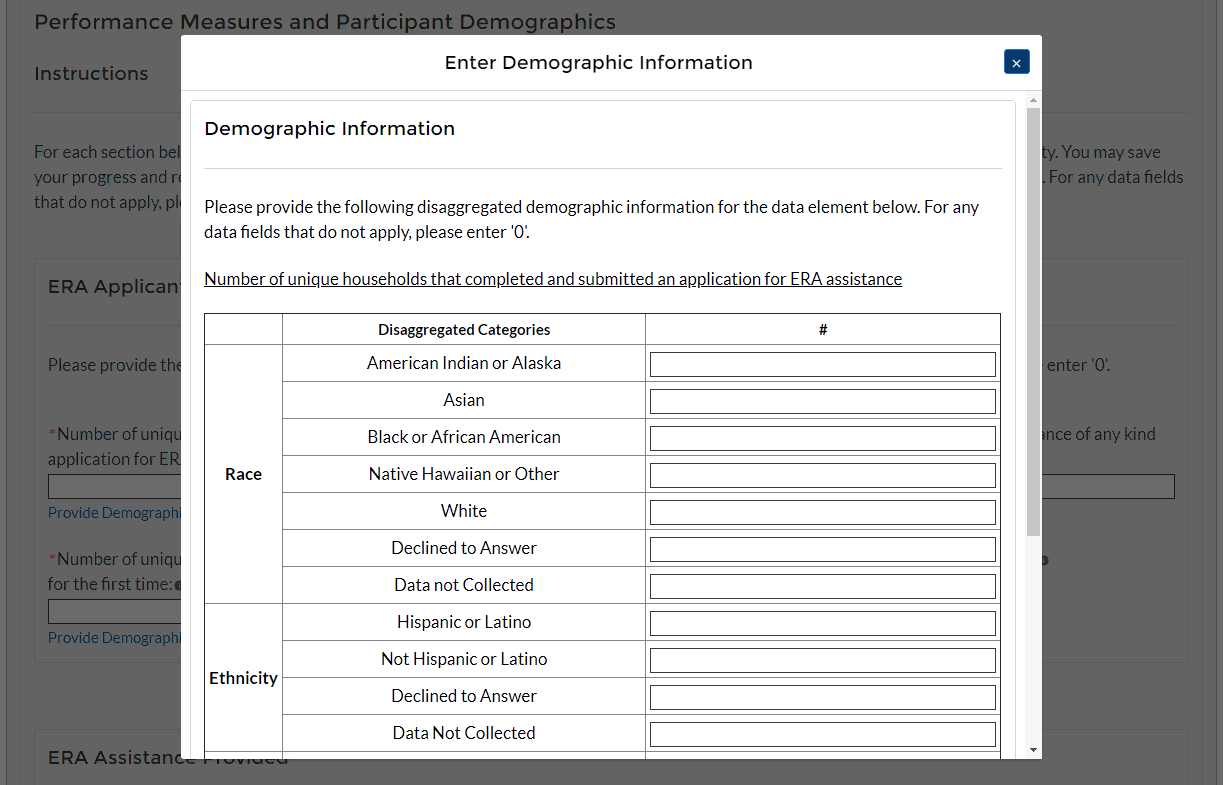Screen dimensions: 1223x785
Task: Click Race Declined to Answer input field
Action: click(x=822, y=549)
